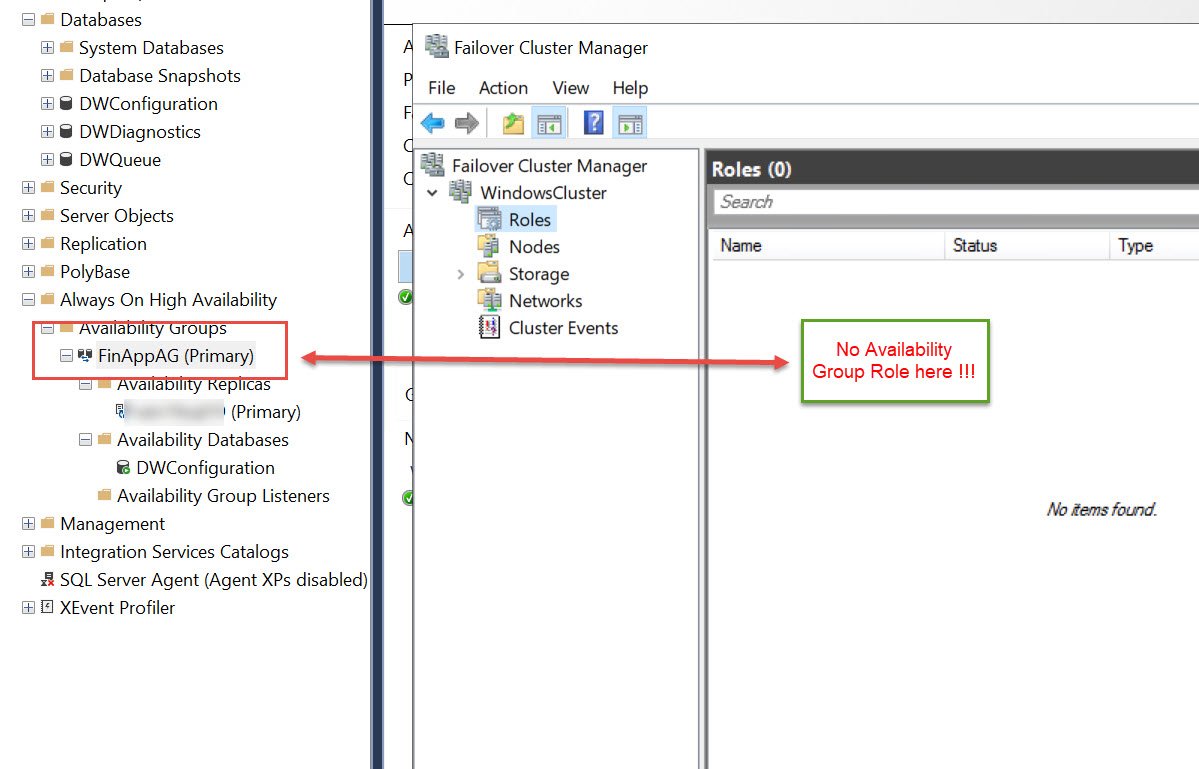Expand the Server Objects node
1199x769 pixels.
pyautogui.click(x=28, y=216)
